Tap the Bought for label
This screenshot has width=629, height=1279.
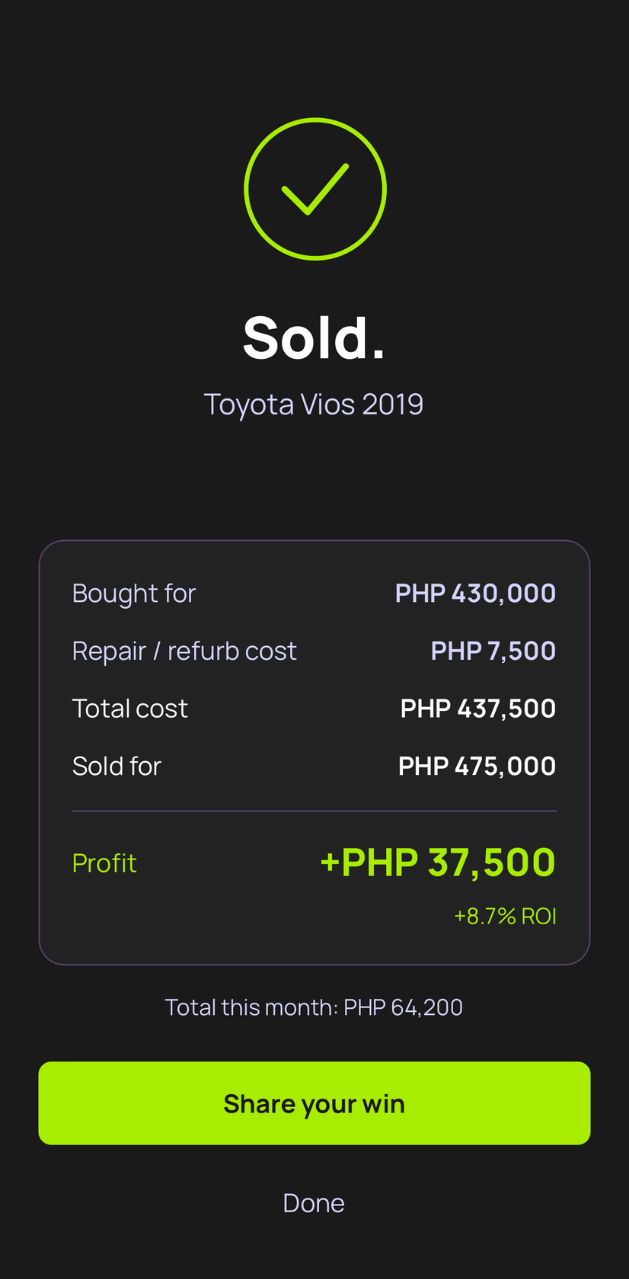point(134,593)
